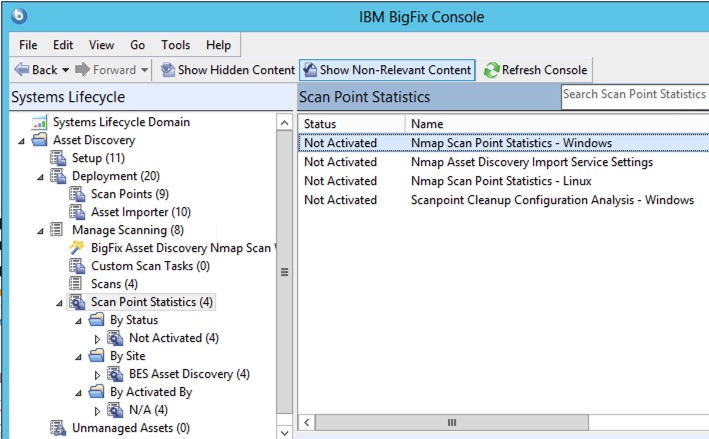
Task: Collapse the By Site folder
Action: tap(78, 356)
